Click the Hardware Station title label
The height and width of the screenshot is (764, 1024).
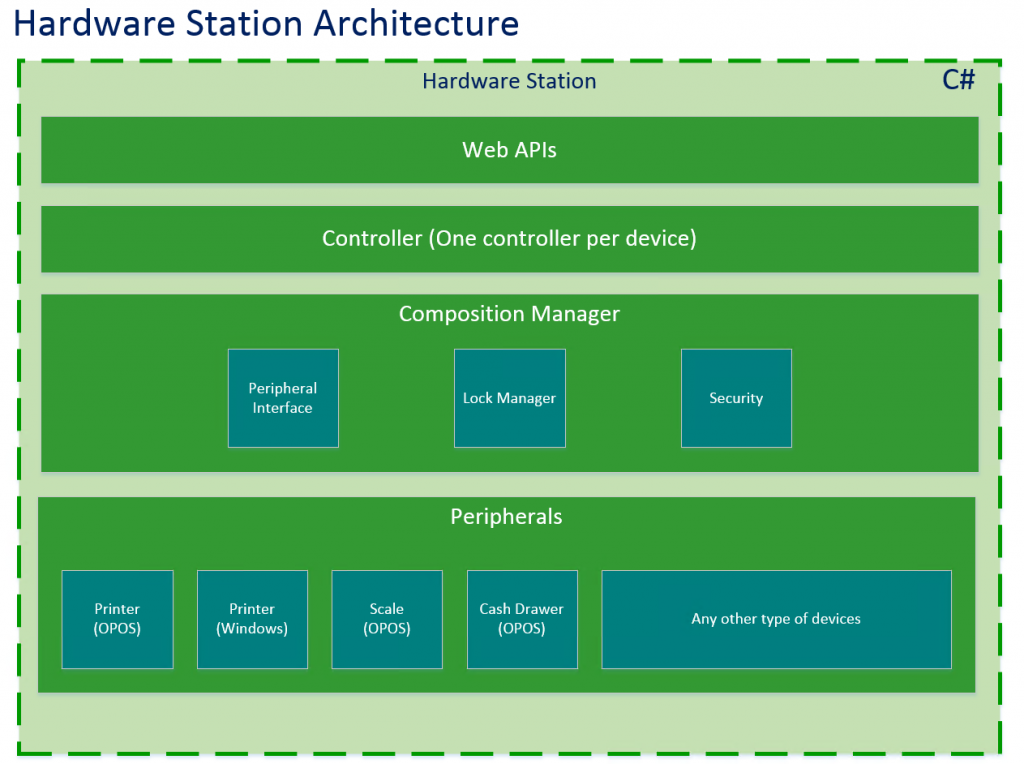tap(509, 81)
